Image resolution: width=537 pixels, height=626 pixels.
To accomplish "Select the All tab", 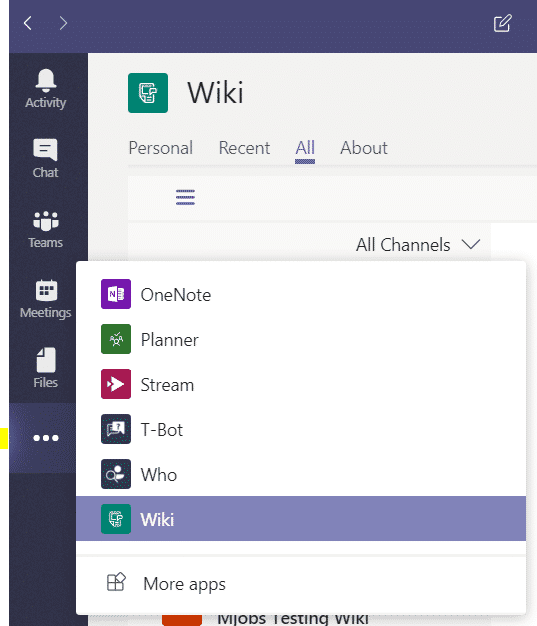I will click(305, 148).
